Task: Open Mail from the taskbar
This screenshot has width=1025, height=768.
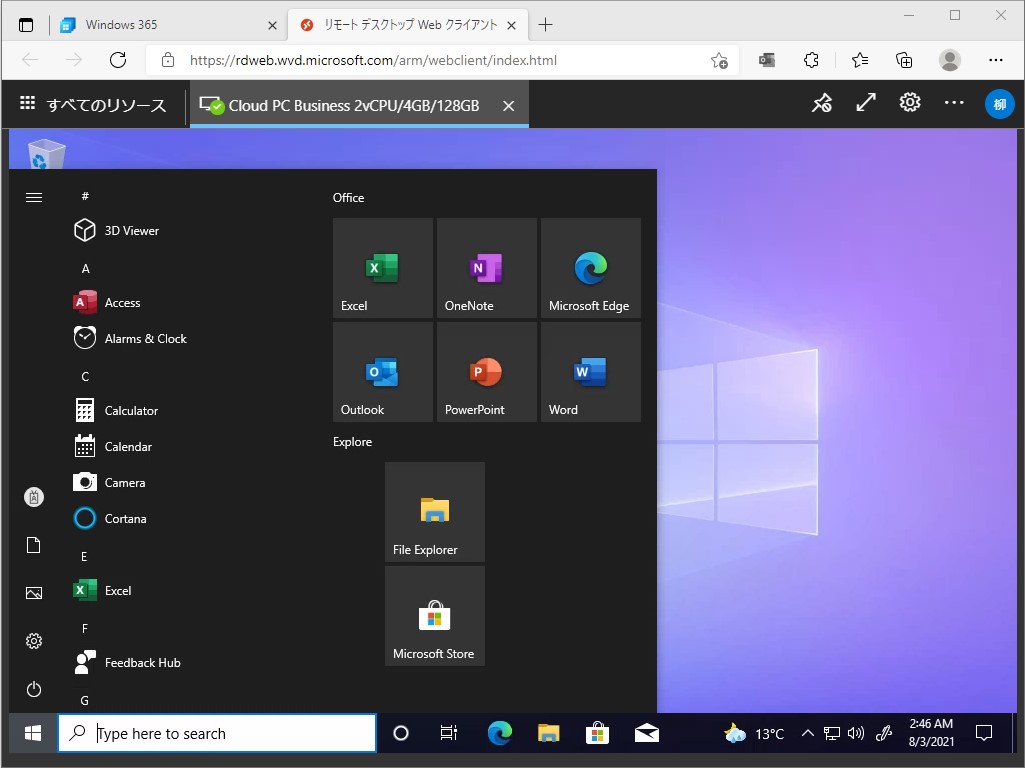Action: [x=646, y=733]
